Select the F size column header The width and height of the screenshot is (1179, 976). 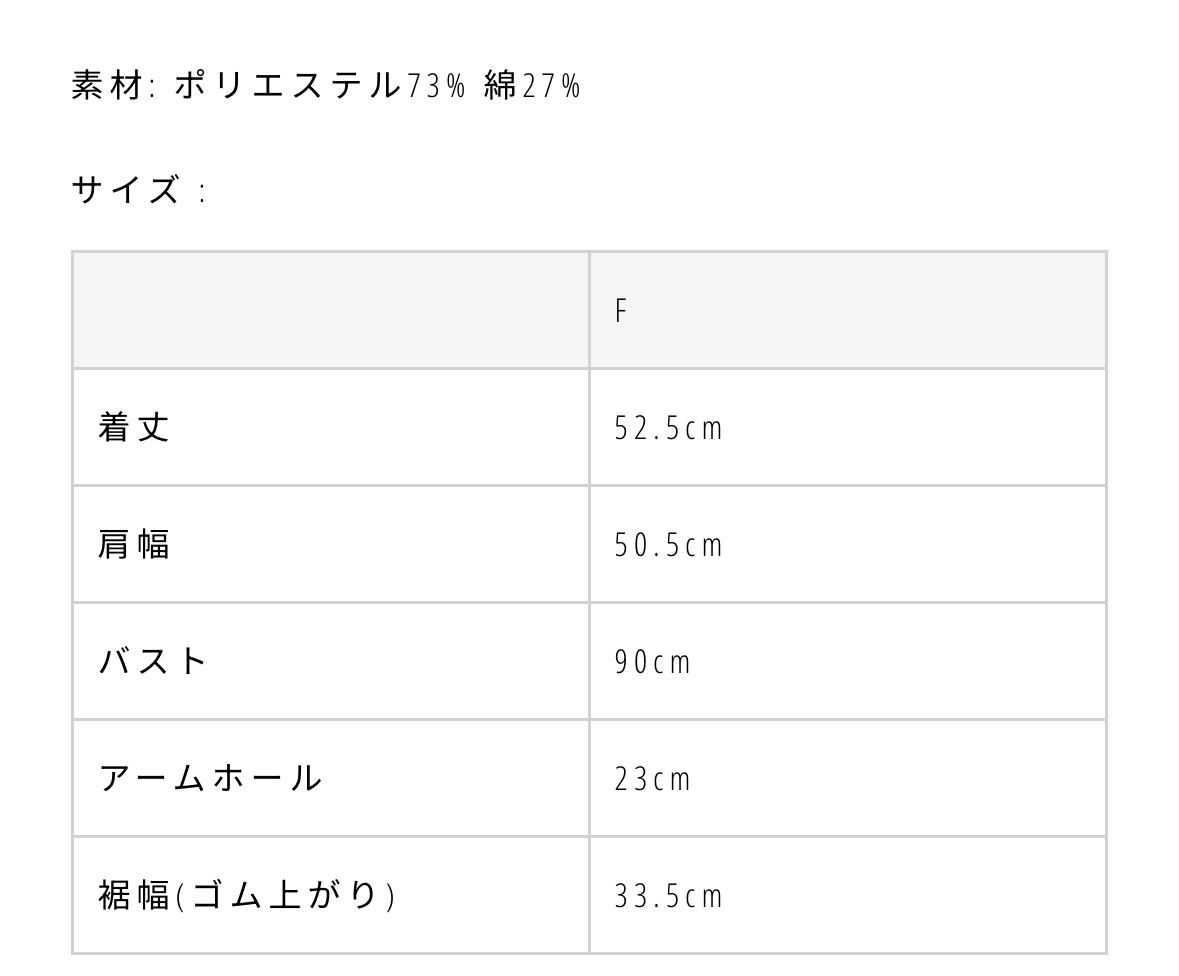pyautogui.click(x=621, y=311)
